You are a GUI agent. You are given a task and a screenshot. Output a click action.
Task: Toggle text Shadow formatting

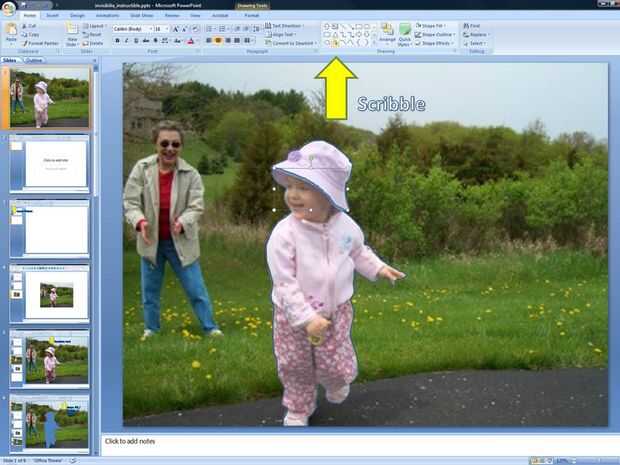coord(155,40)
